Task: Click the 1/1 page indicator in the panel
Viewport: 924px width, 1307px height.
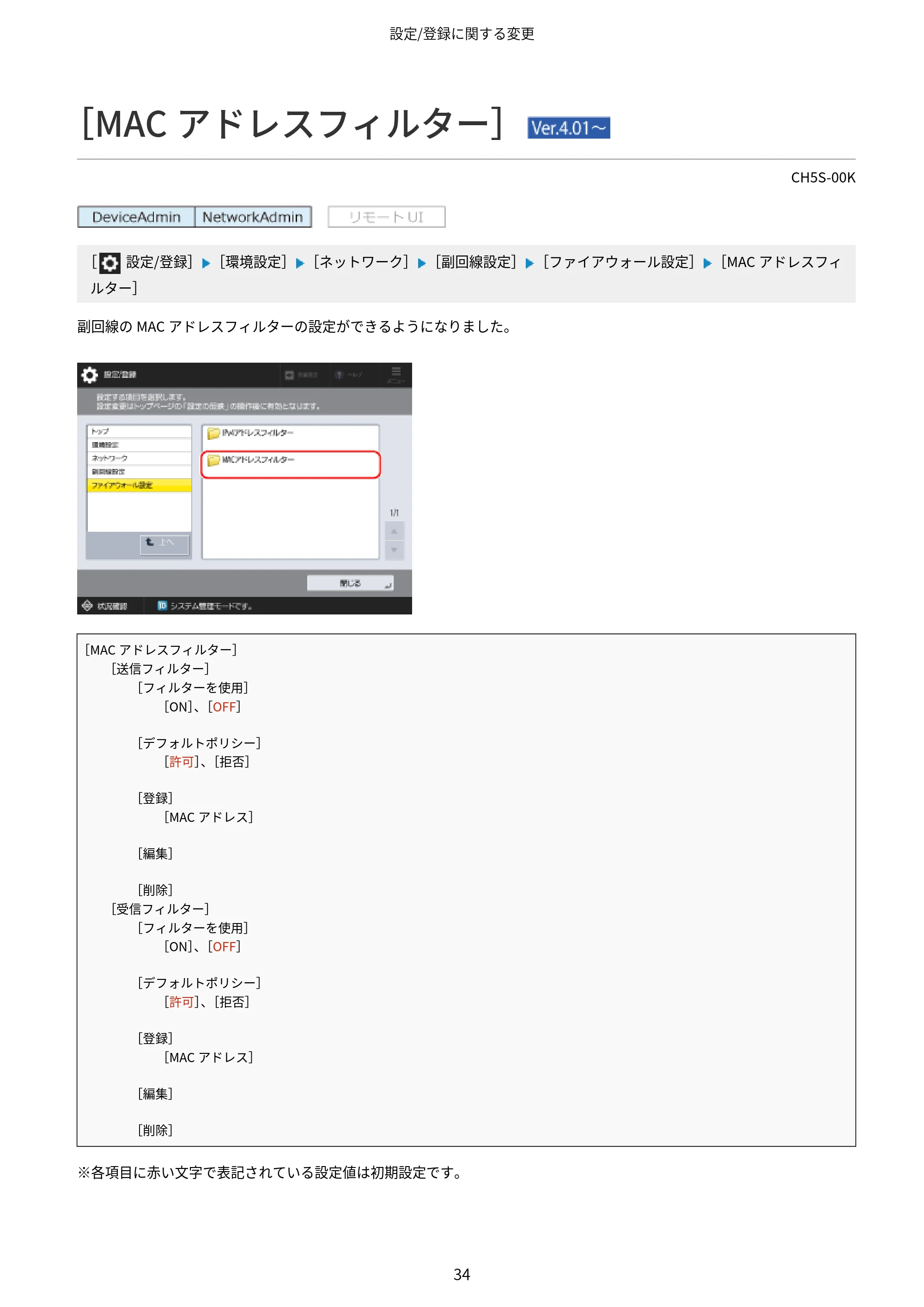Action: click(394, 513)
